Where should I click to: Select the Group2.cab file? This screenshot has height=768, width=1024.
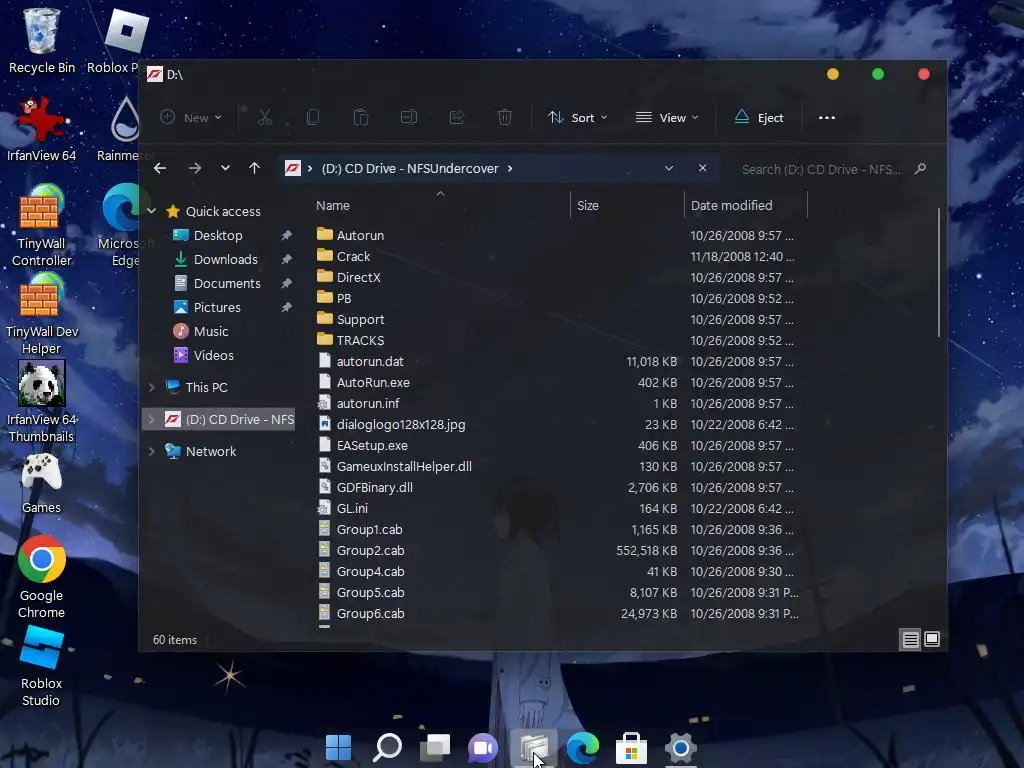click(x=370, y=551)
